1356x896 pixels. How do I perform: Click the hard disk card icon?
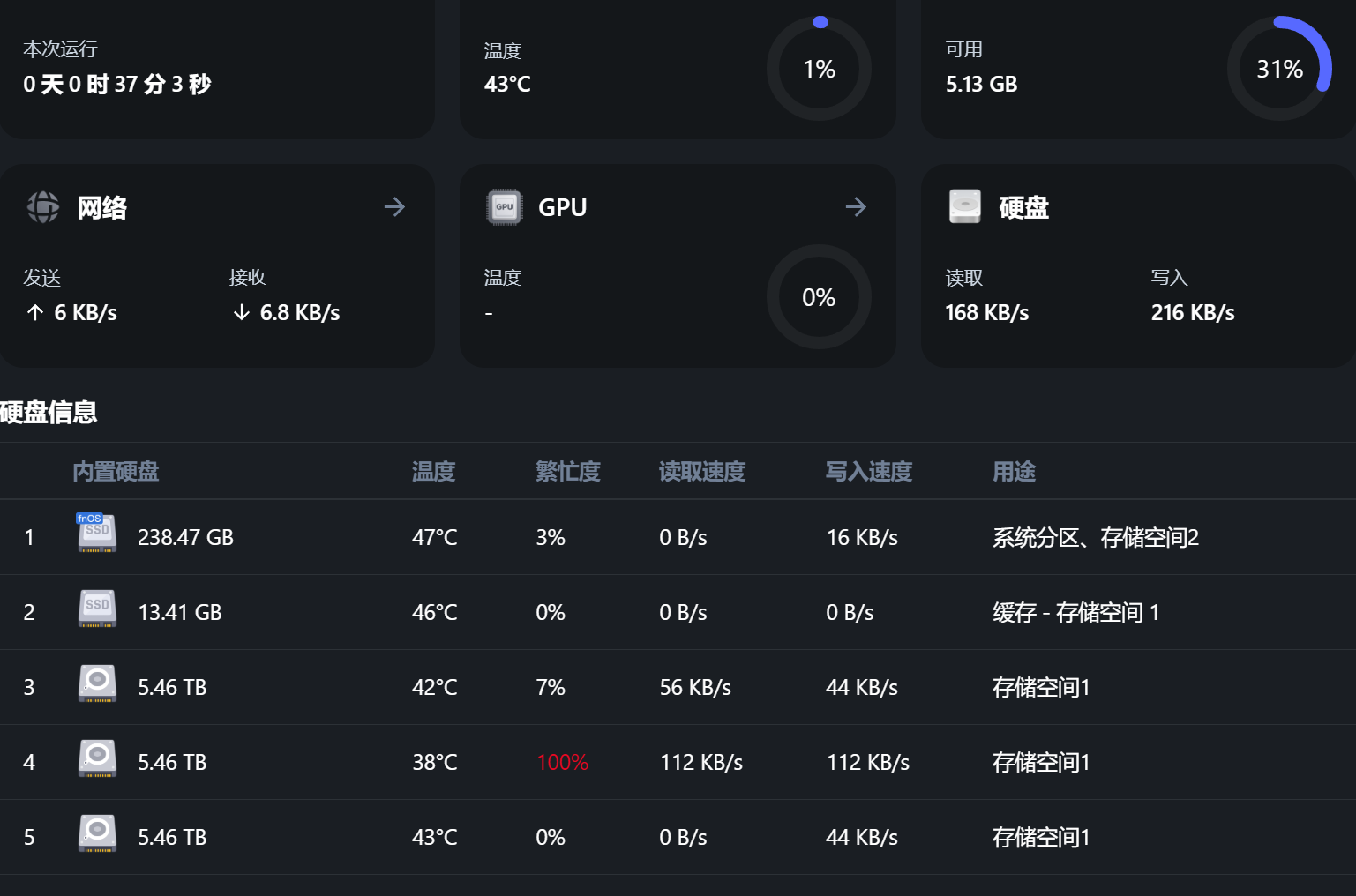965,206
